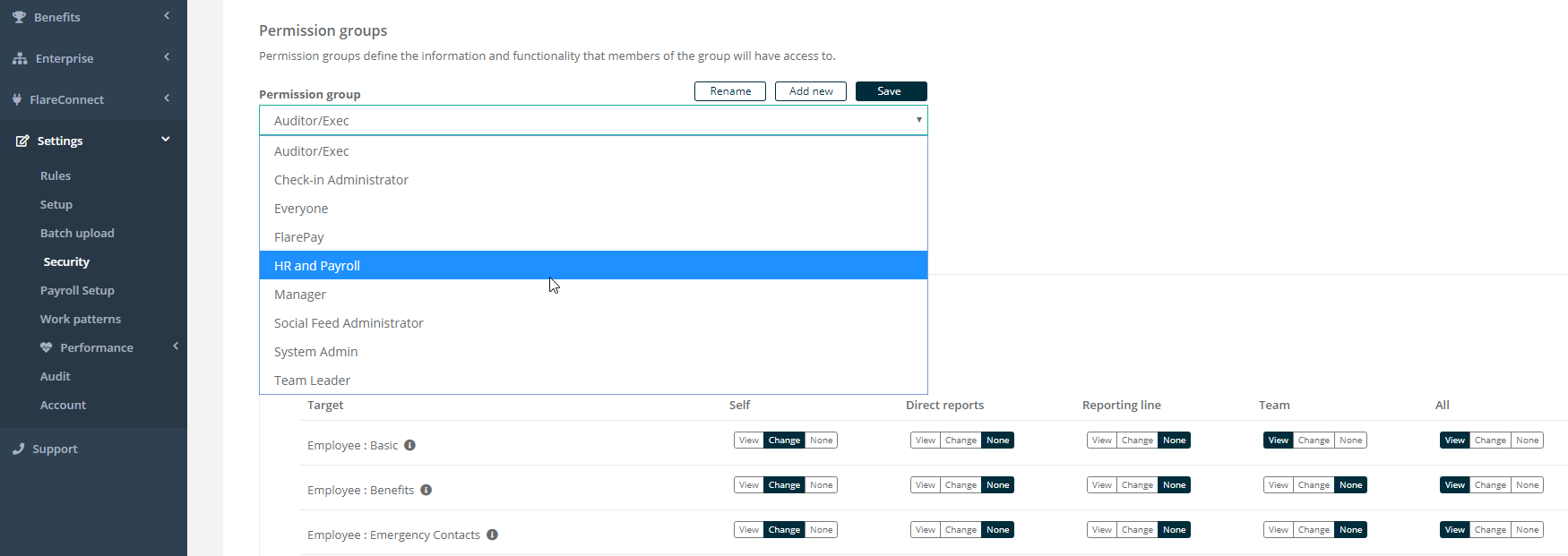Click the Rename button
The image size is (1568, 556).
[730, 91]
